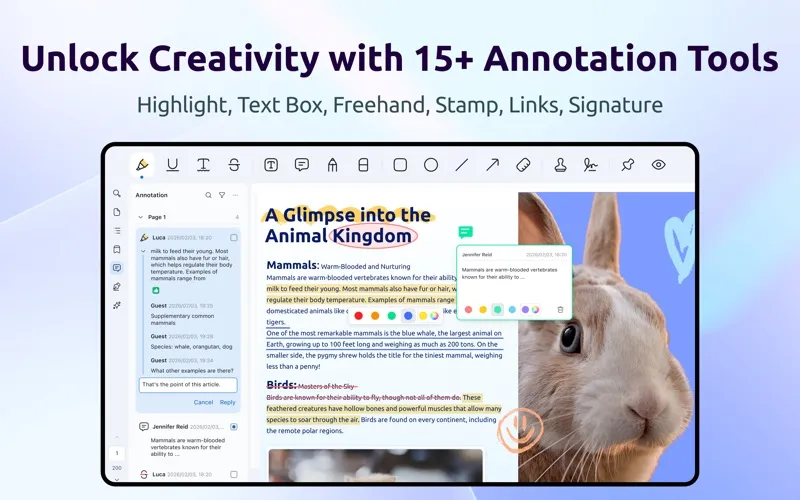Select the Stamp tool
This screenshot has height=500, width=800.
(560, 165)
